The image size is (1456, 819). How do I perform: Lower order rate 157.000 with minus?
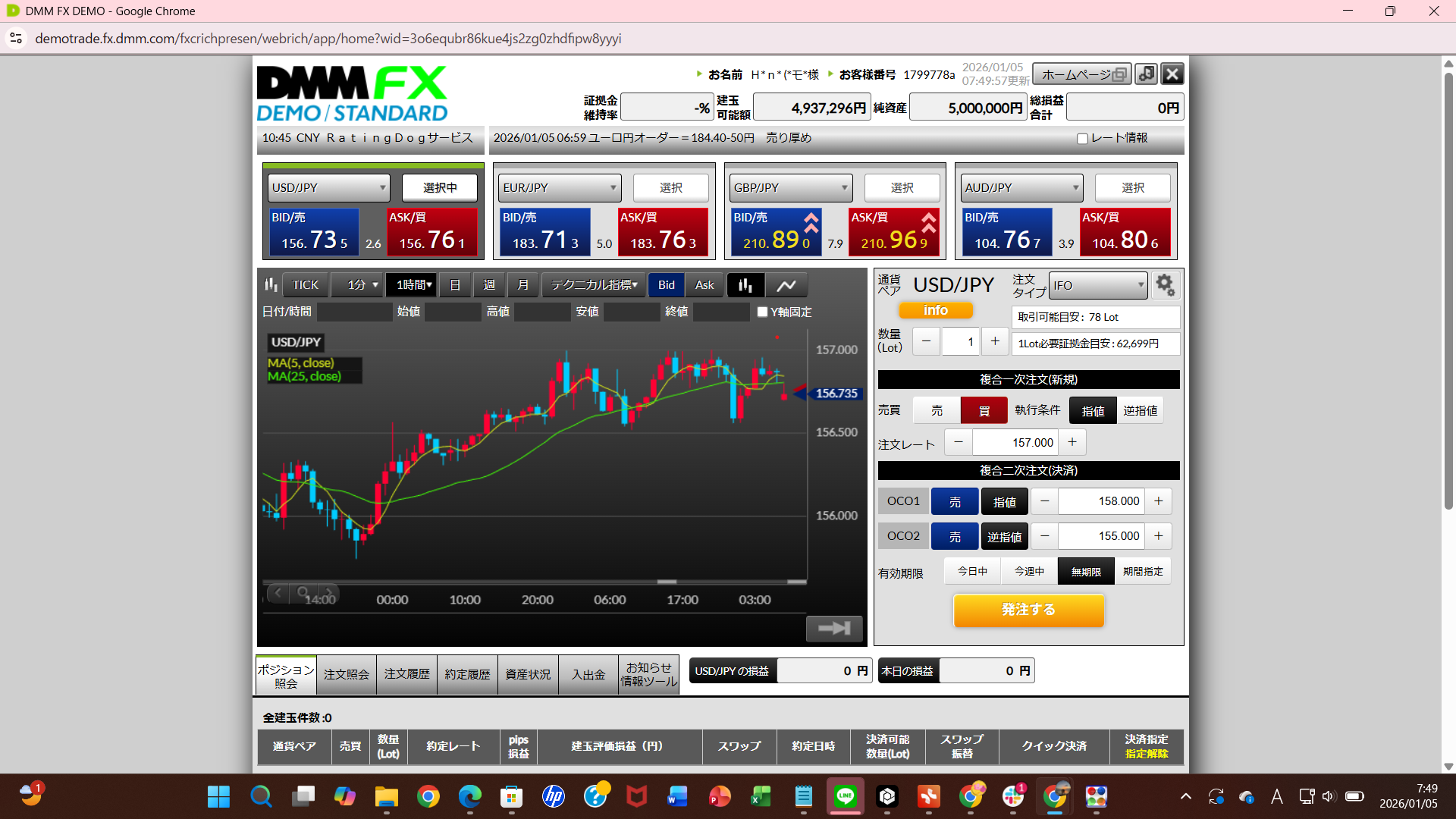coord(959,442)
